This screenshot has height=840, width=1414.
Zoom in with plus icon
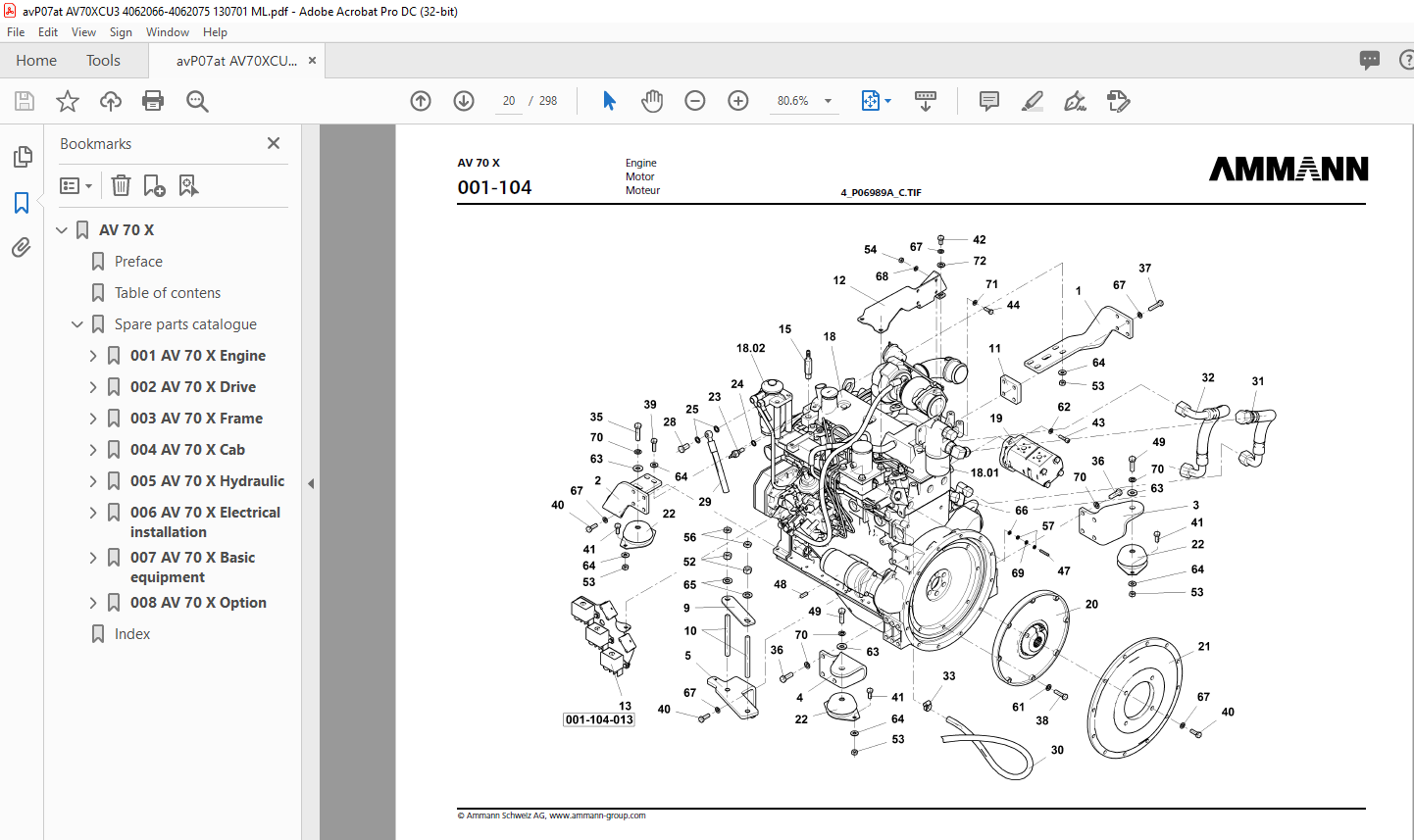point(738,101)
